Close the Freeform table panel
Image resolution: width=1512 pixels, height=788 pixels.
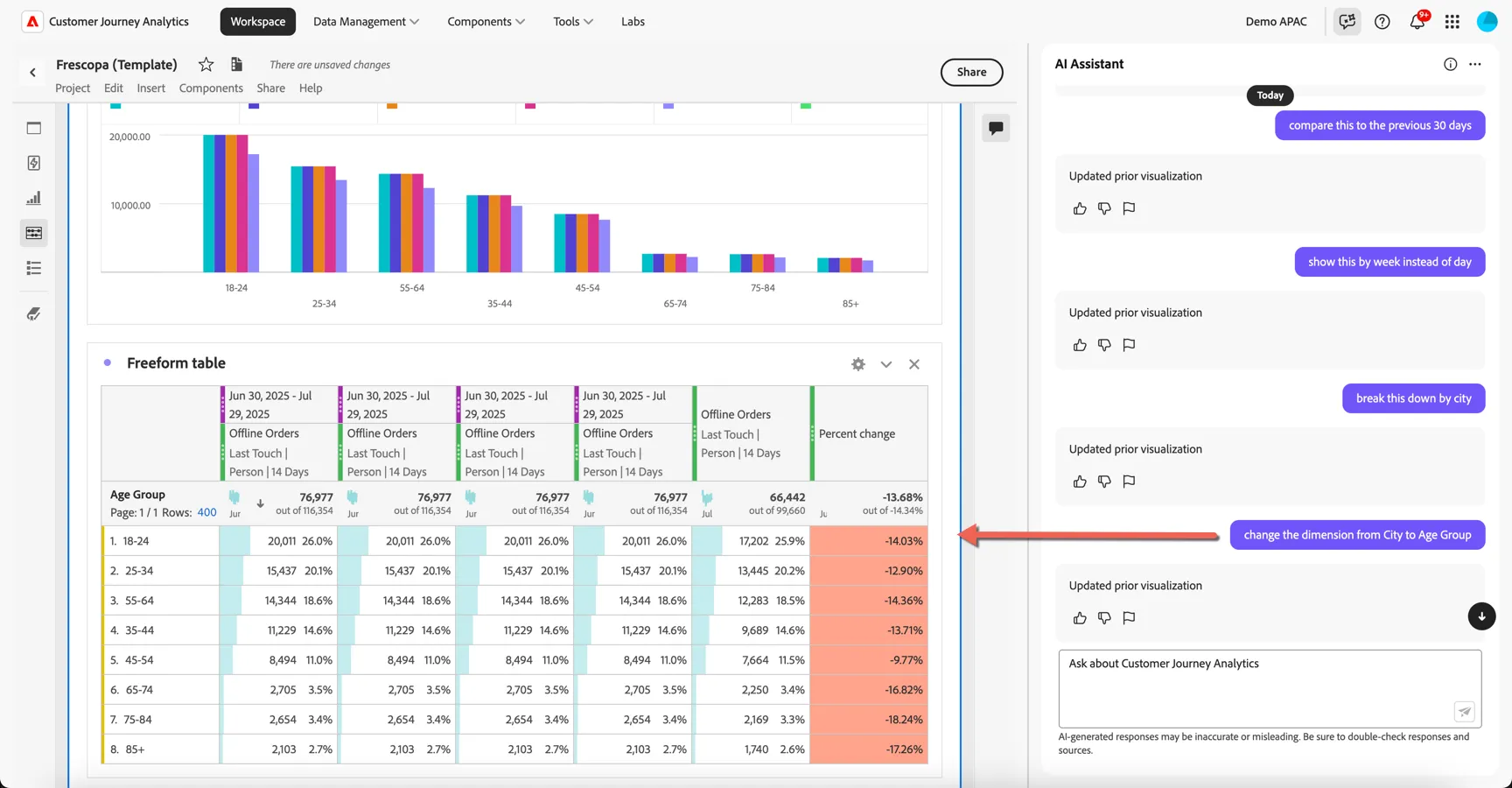tap(914, 364)
